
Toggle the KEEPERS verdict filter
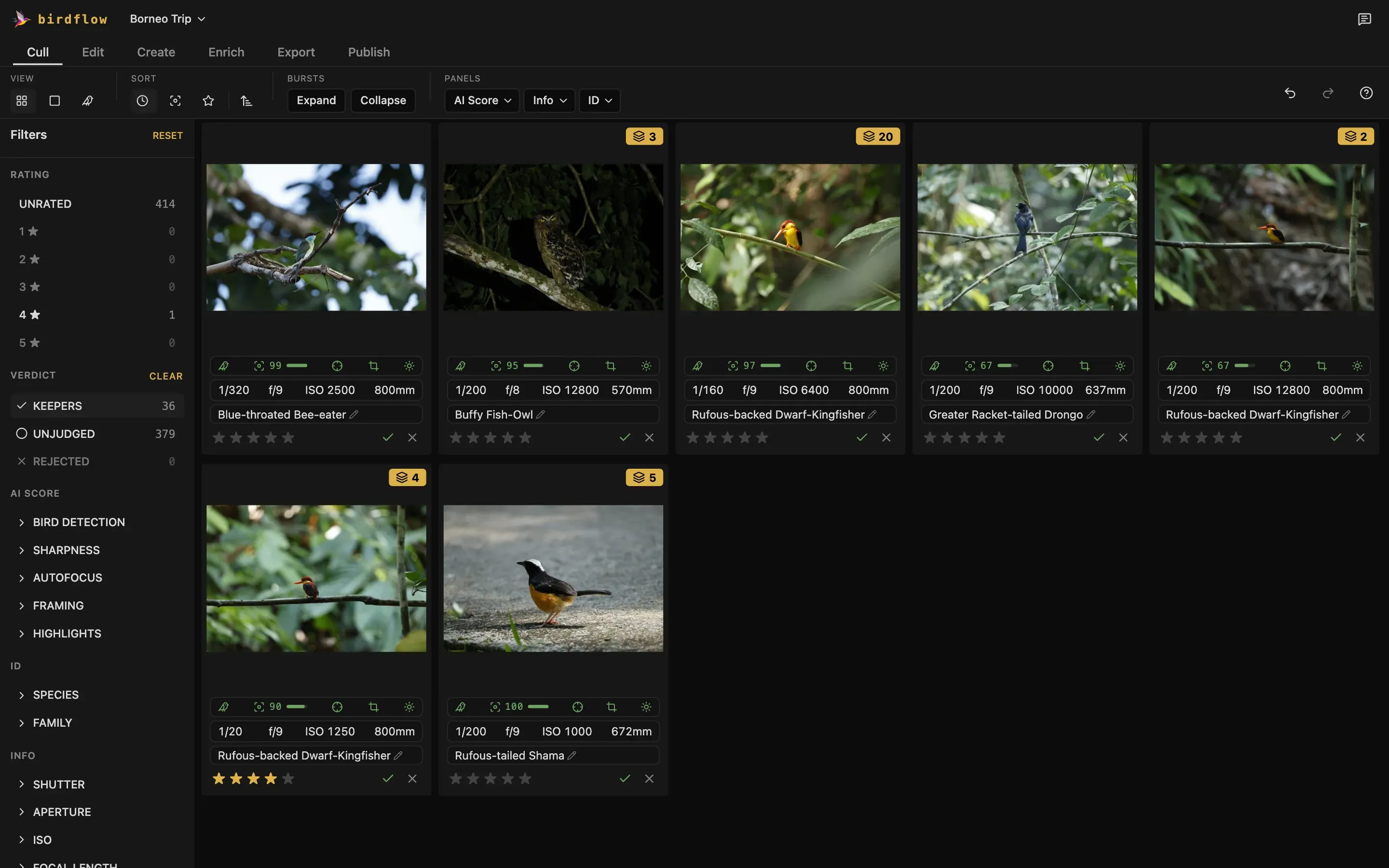coord(96,406)
